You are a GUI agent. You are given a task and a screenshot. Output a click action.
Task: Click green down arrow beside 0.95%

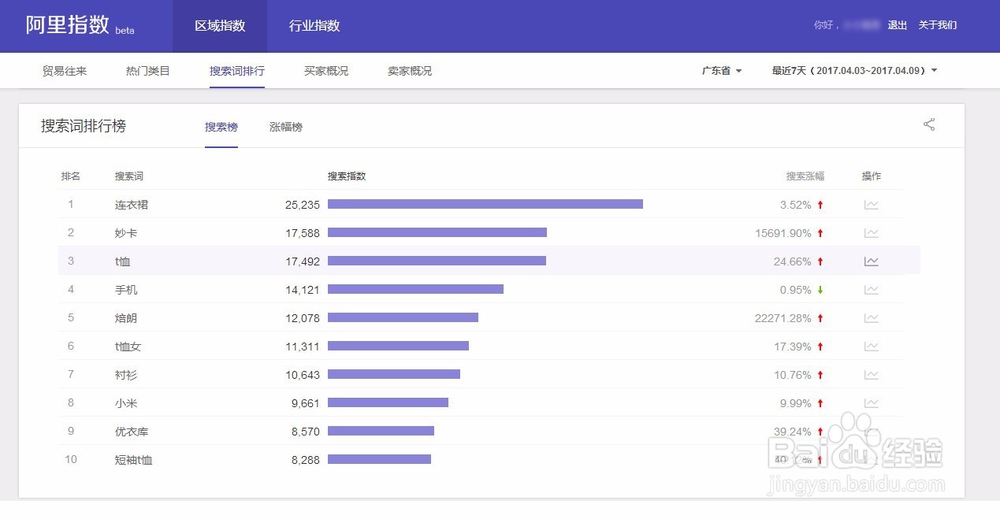pos(821,289)
